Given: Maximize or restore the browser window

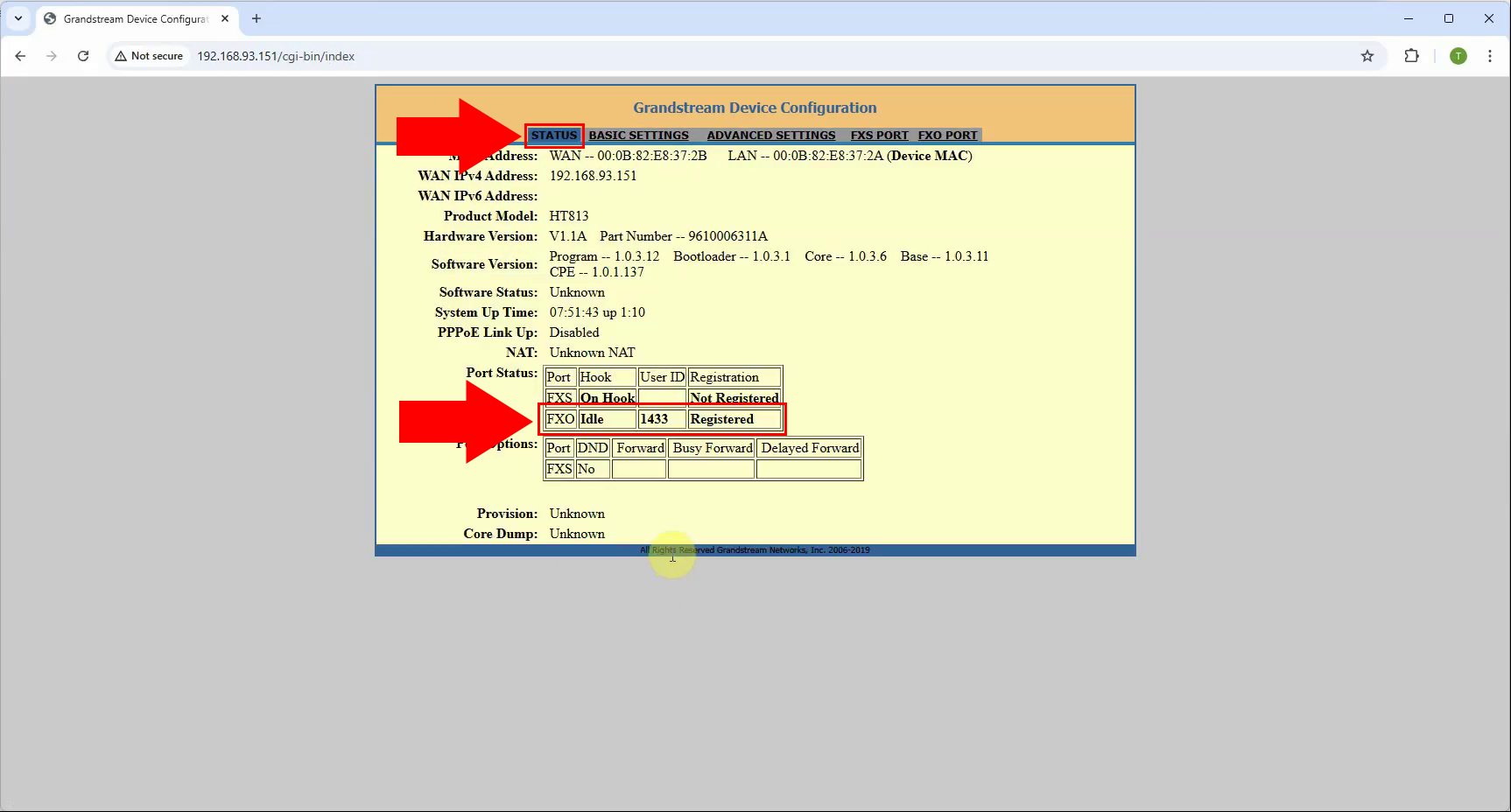Looking at the screenshot, I should point(1449,18).
